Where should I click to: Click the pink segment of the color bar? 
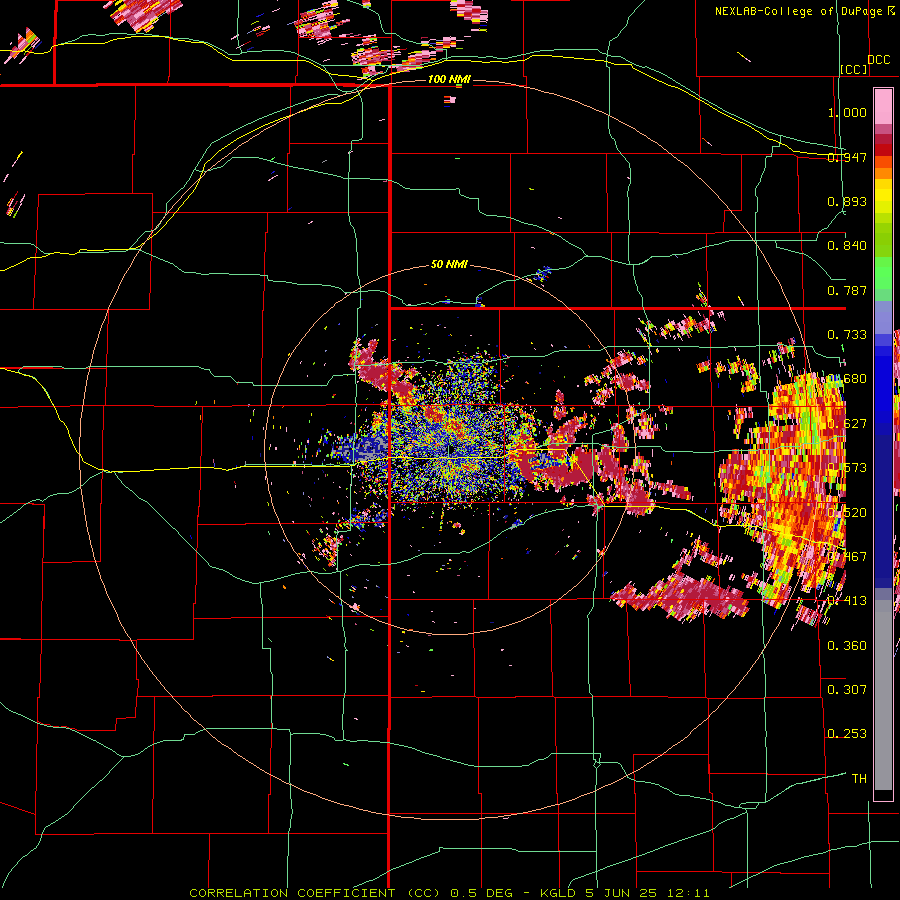pyautogui.click(x=883, y=106)
